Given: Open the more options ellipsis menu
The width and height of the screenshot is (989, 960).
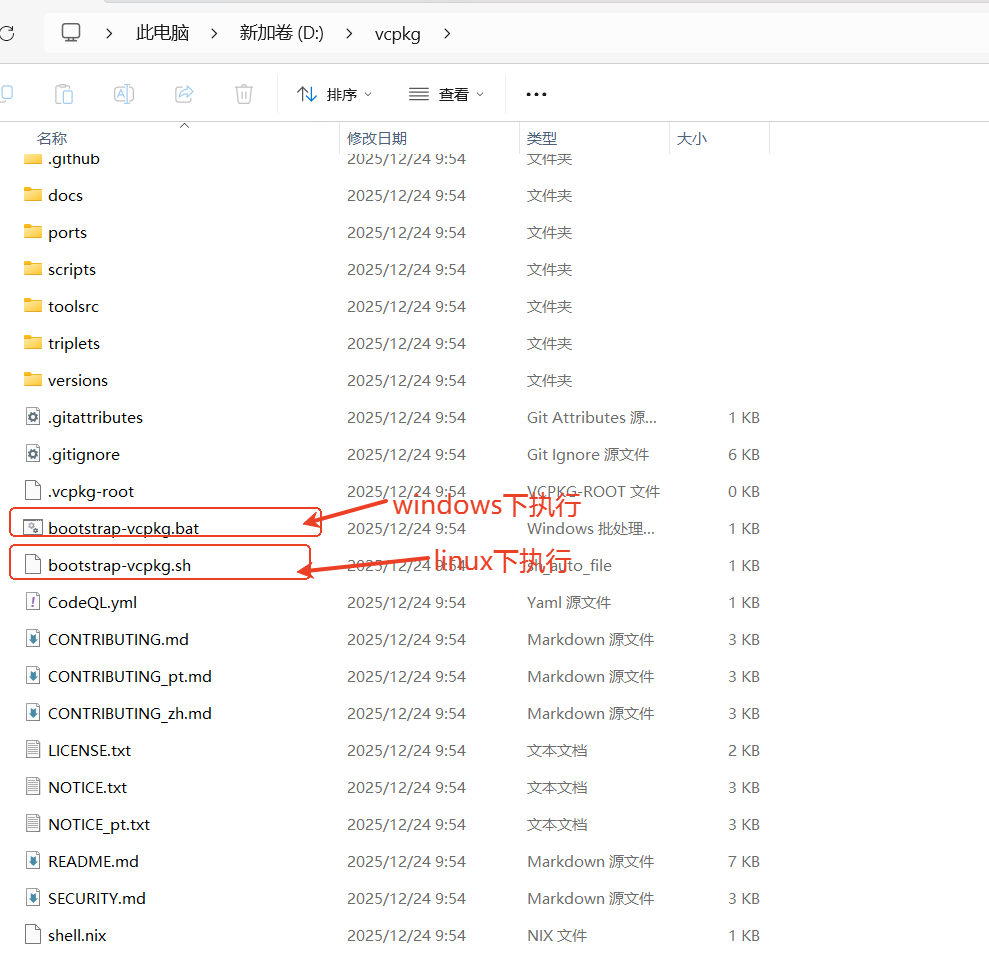Looking at the screenshot, I should pyautogui.click(x=536, y=95).
